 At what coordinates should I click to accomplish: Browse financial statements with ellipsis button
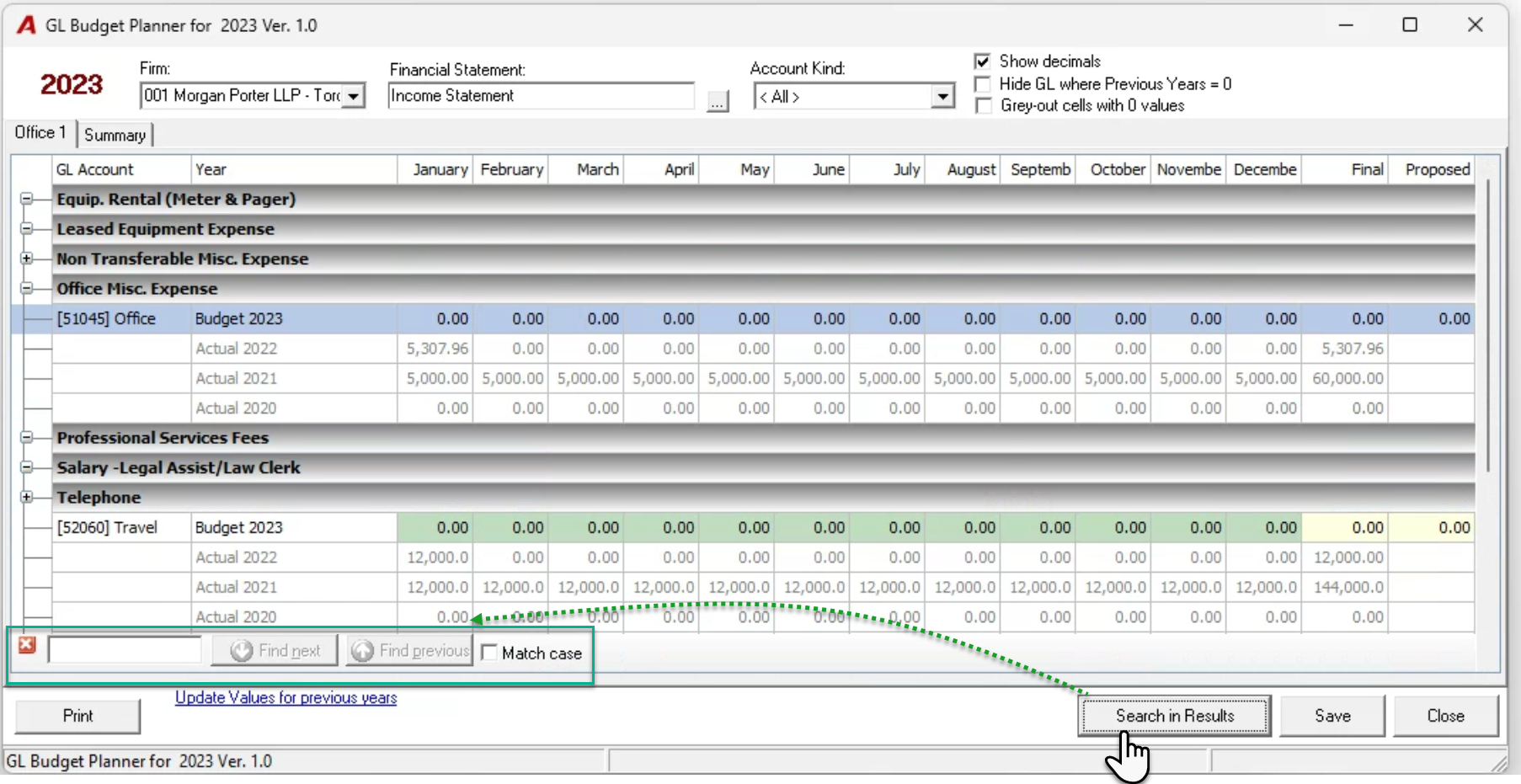[718, 101]
